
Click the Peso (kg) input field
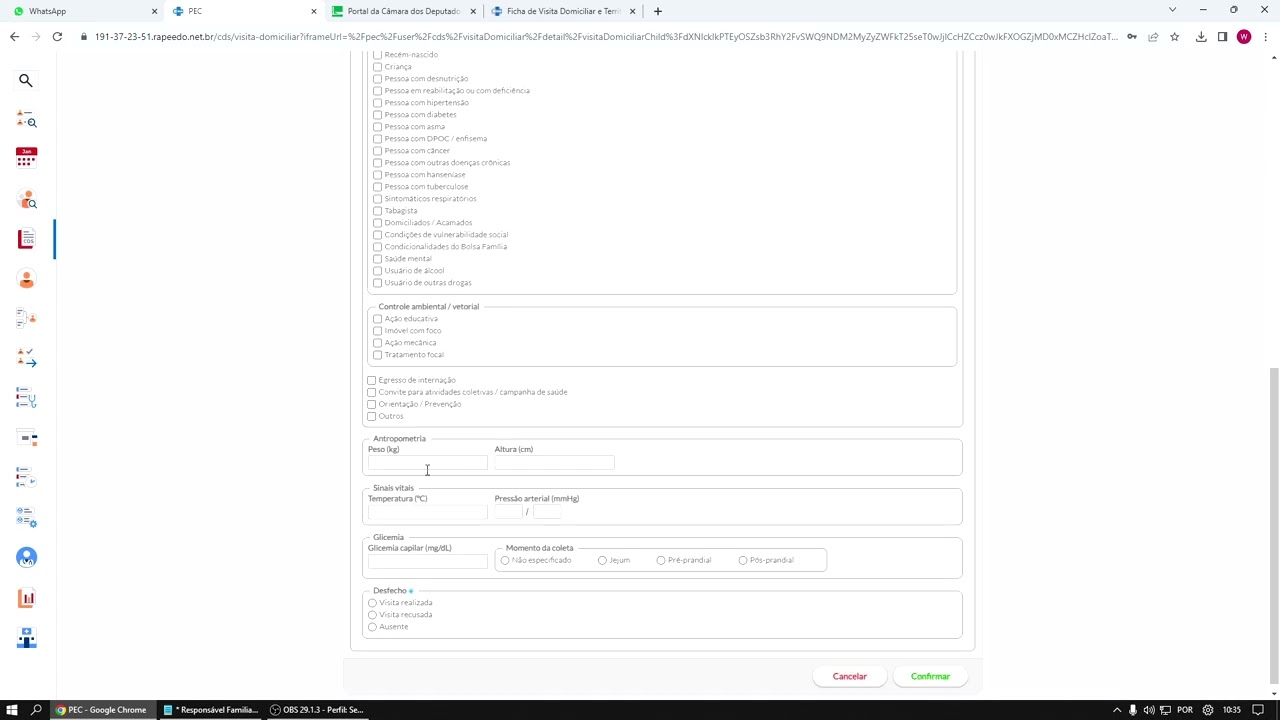click(427, 462)
